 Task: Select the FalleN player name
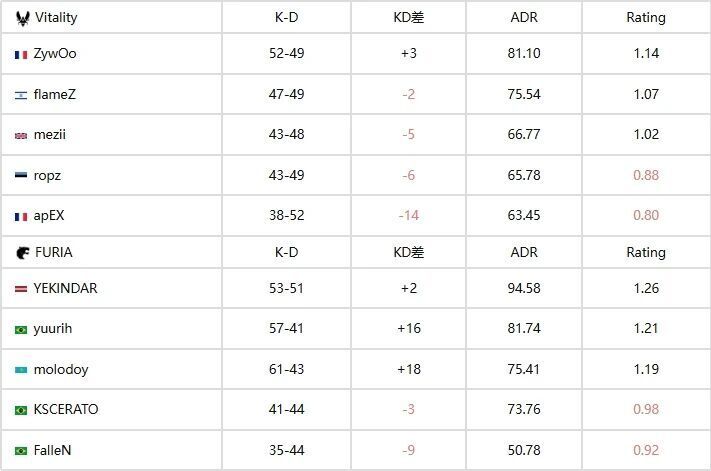pos(52,450)
